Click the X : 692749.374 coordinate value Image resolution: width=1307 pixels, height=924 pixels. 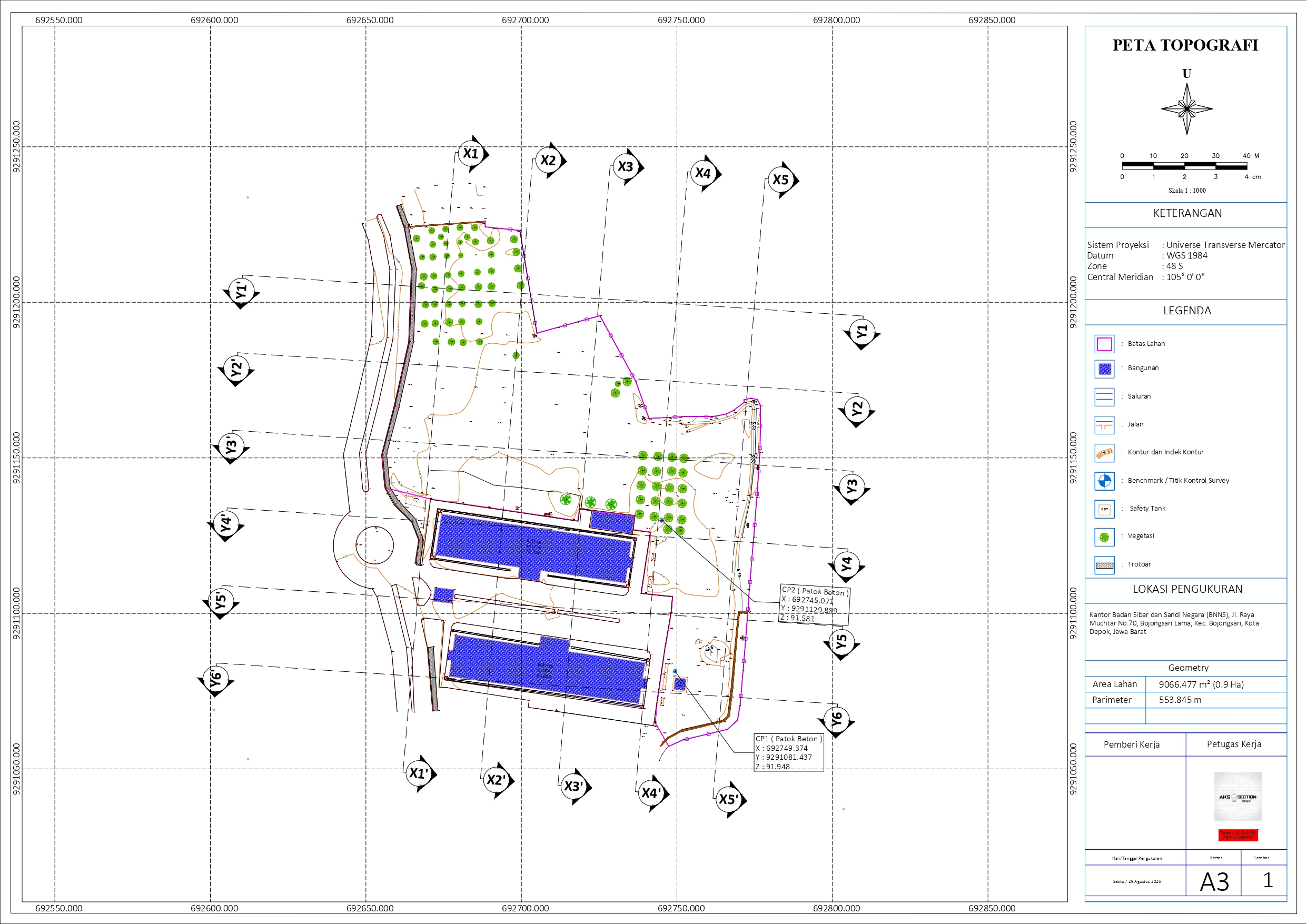(x=781, y=748)
